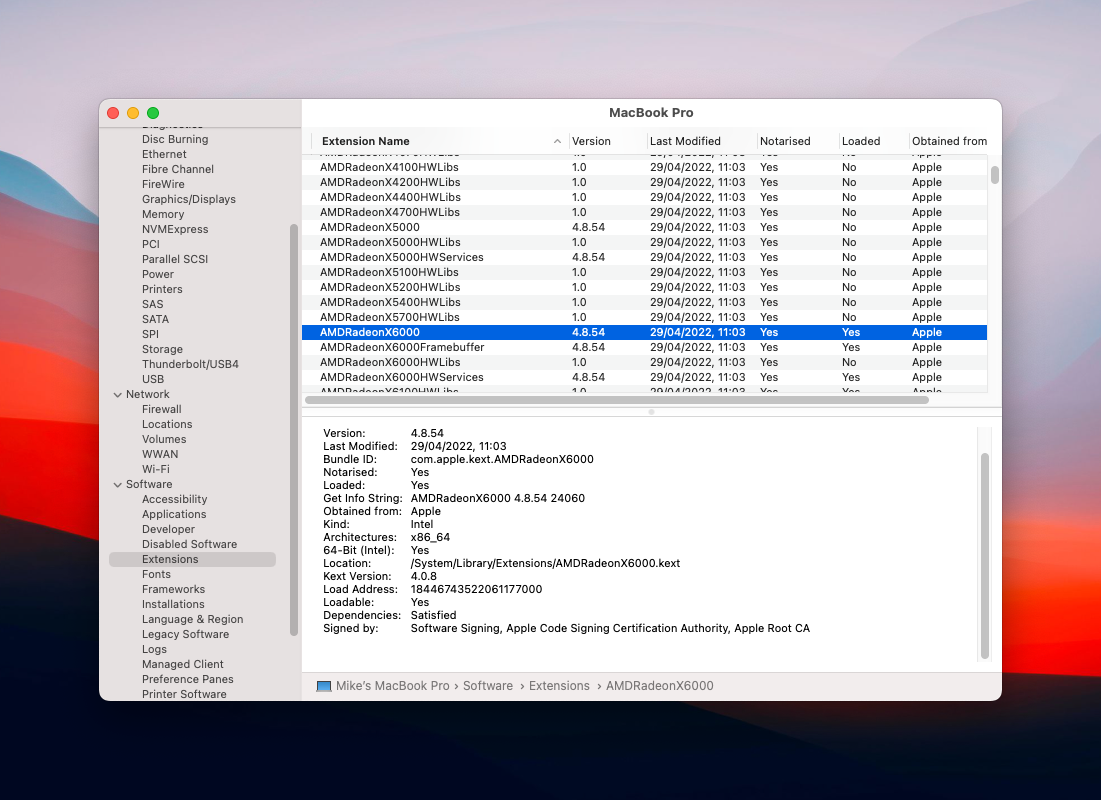The image size is (1101, 800).
Task: Select Extensions in the sidebar
Action: pyautogui.click(x=192, y=559)
